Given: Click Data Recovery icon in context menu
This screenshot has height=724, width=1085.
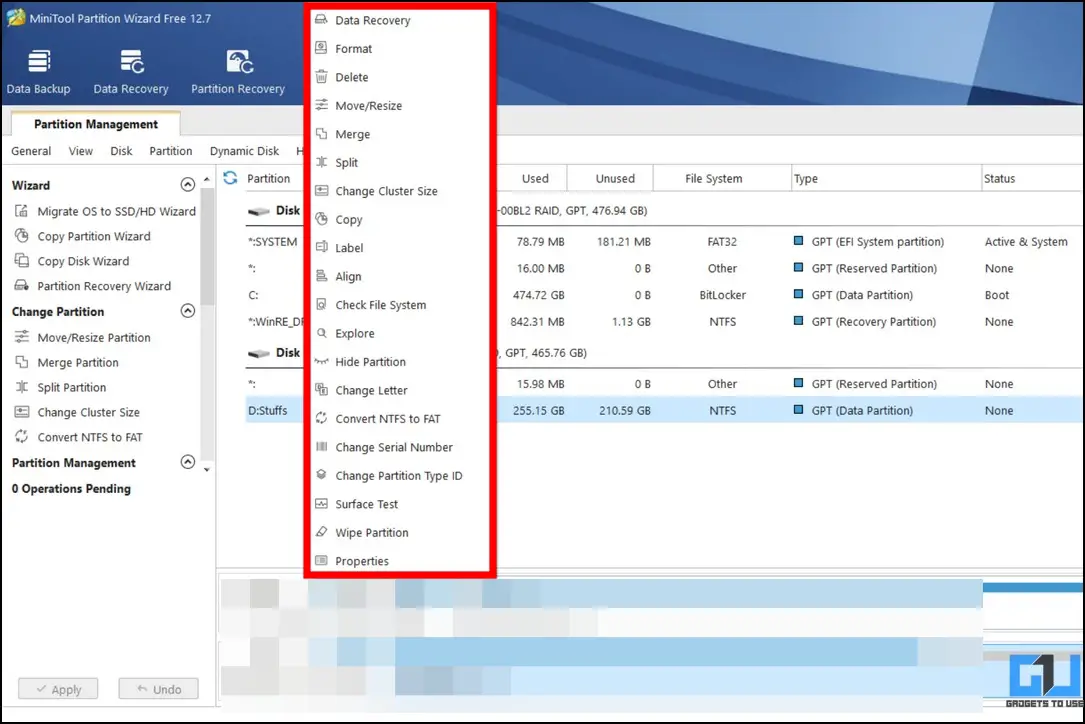Looking at the screenshot, I should [321, 19].
